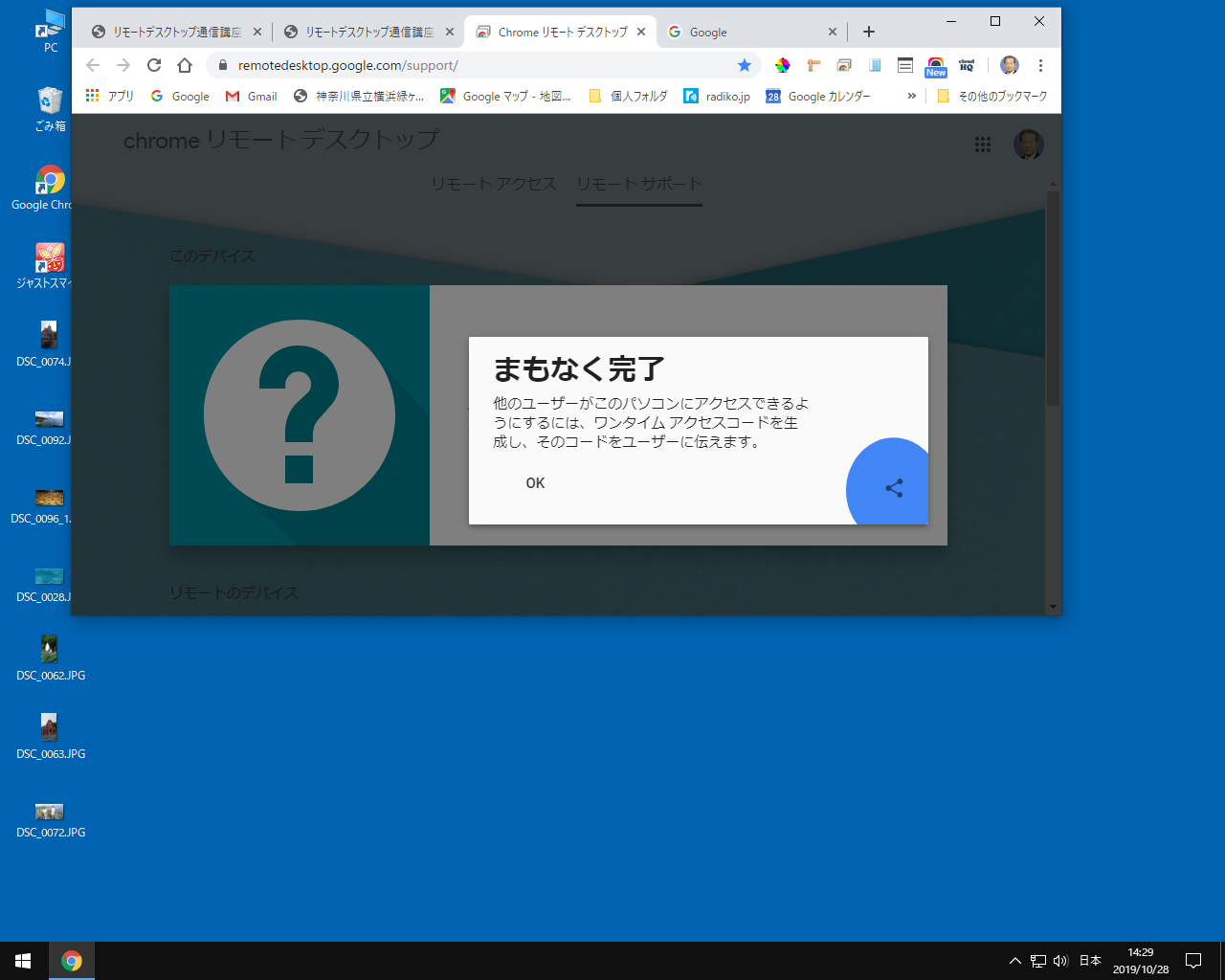
Task: Open the Google マップ bookmark
Action: pos(505,96)
